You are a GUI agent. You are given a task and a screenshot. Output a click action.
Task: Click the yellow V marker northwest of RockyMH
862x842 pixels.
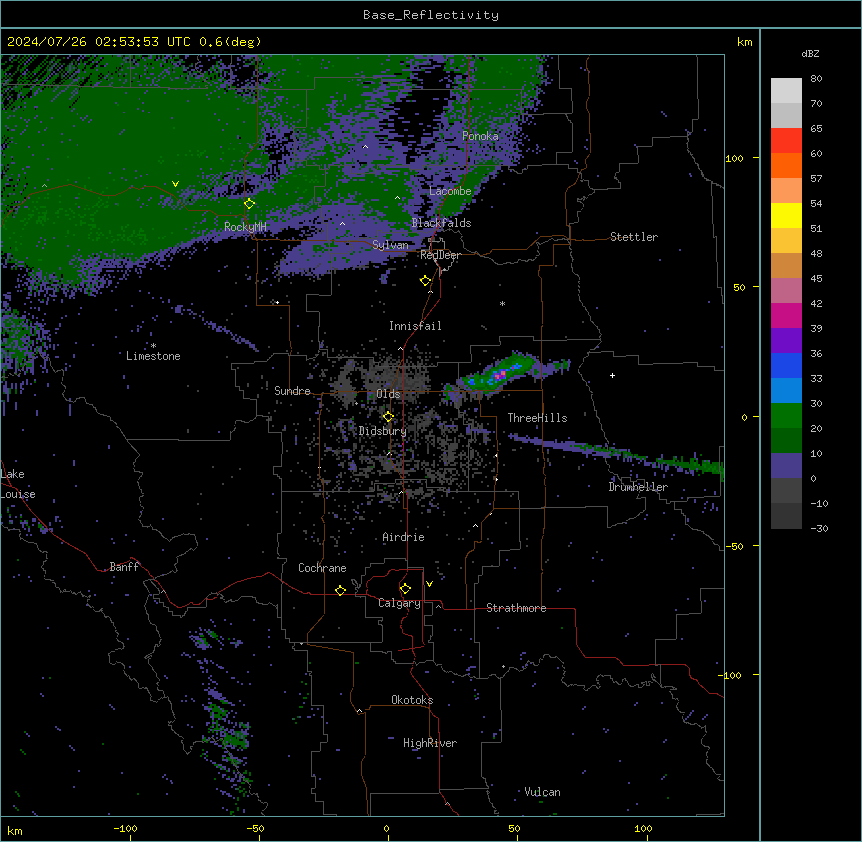(175, 184)
